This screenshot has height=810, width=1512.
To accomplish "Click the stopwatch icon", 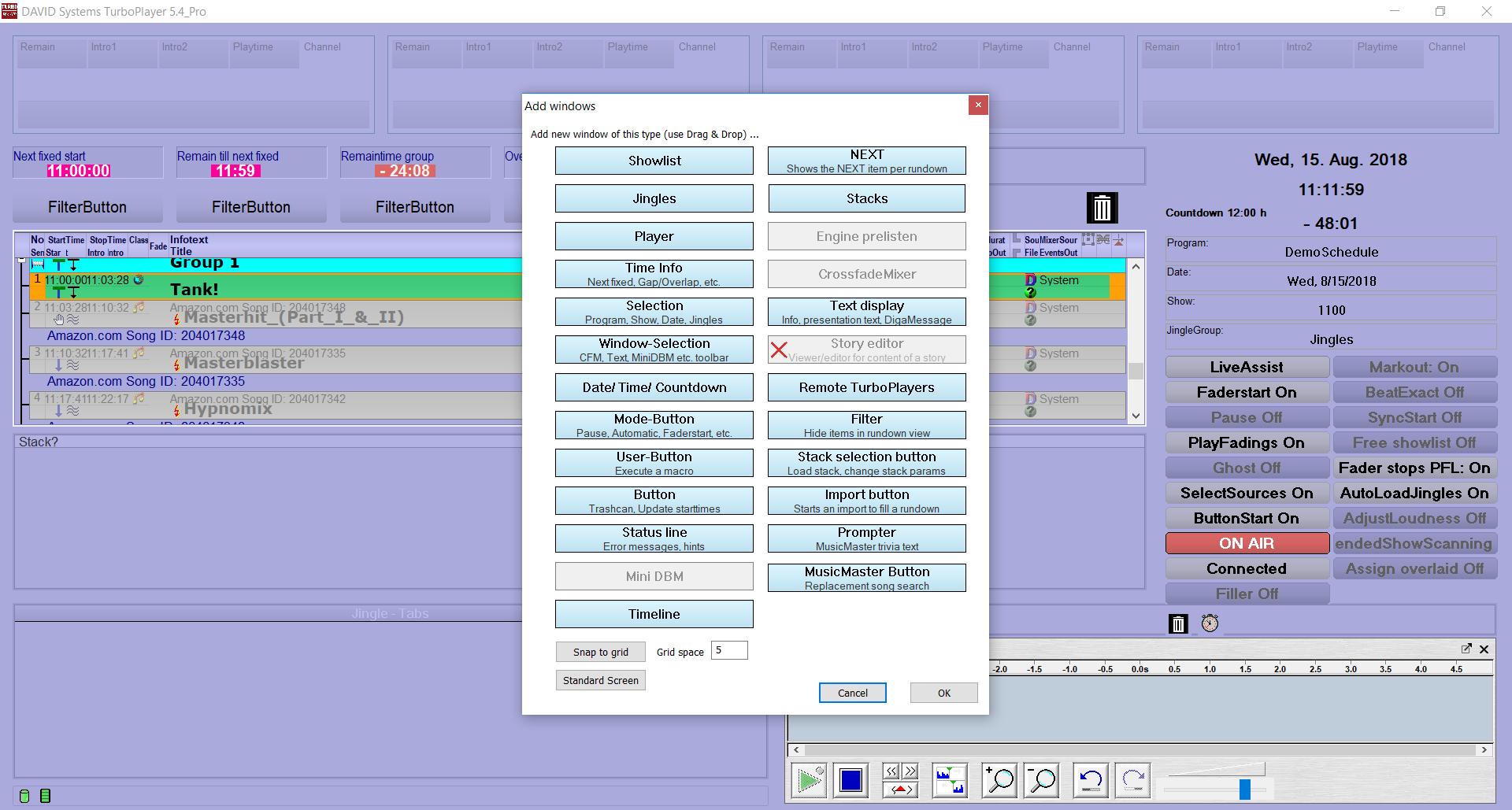I will [x=1210, y=623].
